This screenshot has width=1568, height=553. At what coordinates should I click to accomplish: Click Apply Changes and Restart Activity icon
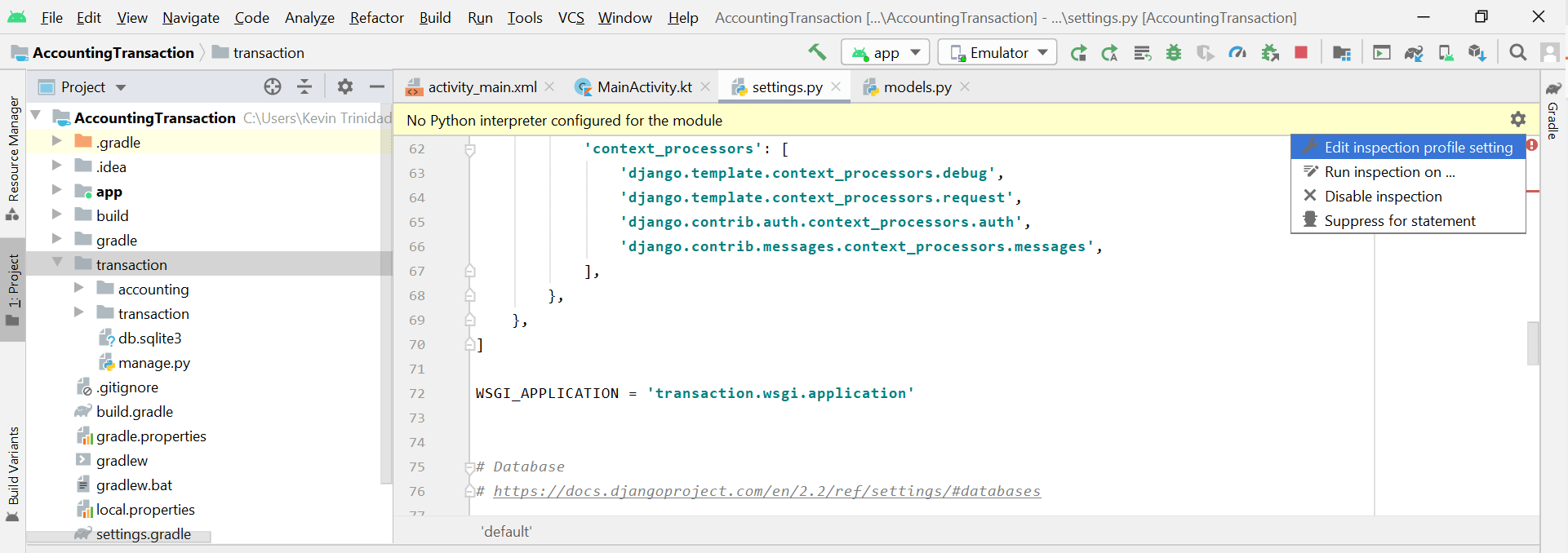(1079, 53)
